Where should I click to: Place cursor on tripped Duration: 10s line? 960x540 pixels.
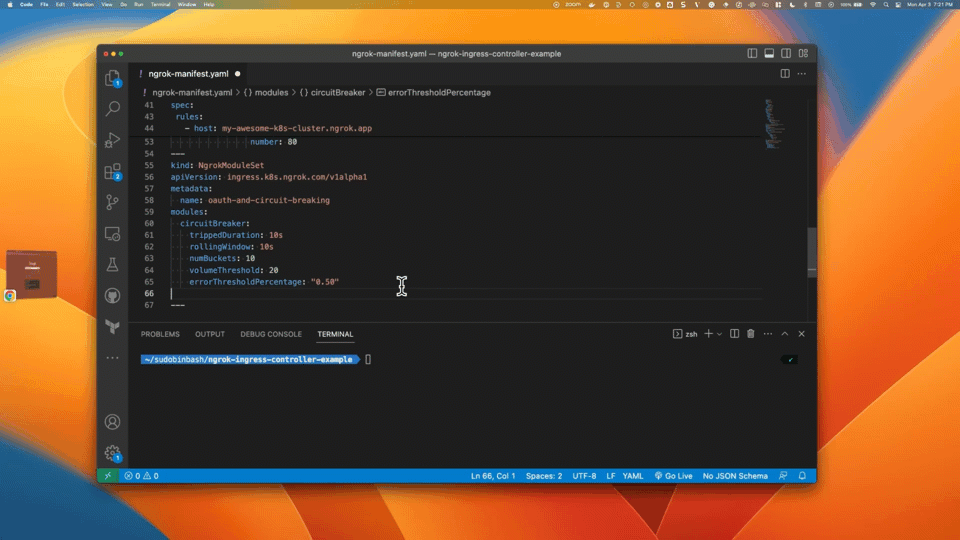[x=236, y=235]
